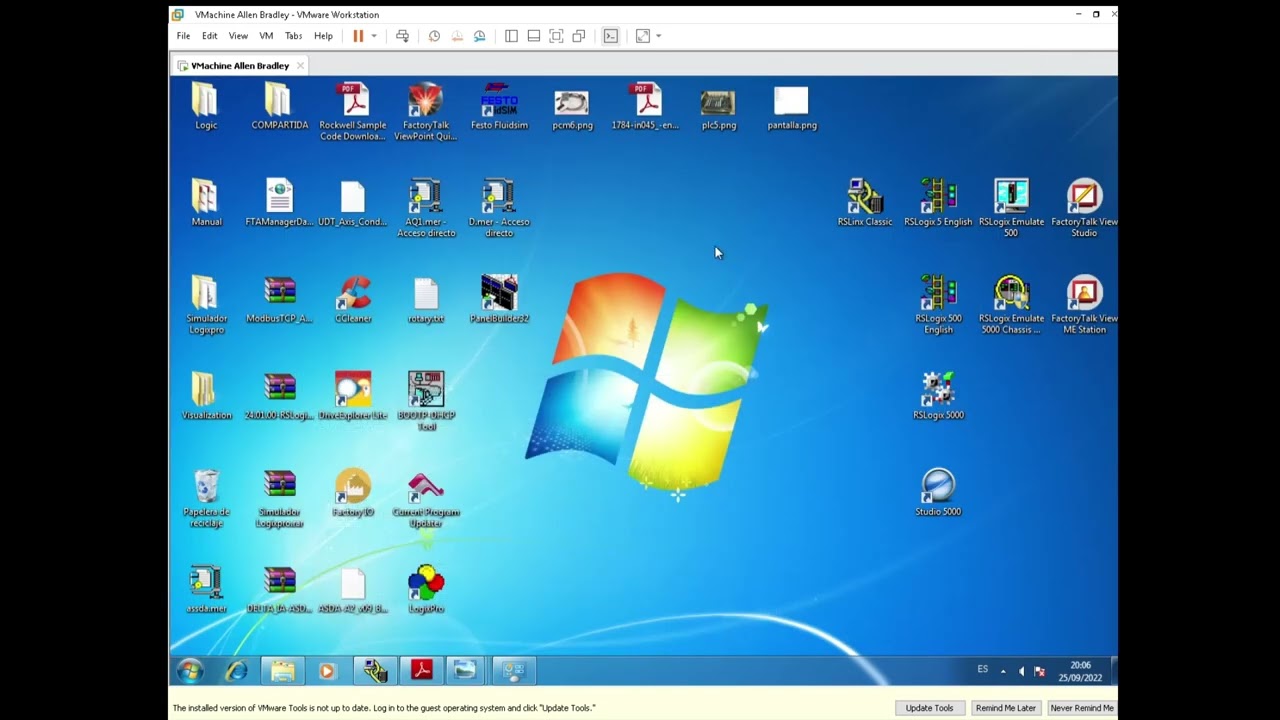Launch the LogixPro desktop icon
The height and width of the screenshot is (720, 1280).
pyautogui.click(x=426, y=590)
